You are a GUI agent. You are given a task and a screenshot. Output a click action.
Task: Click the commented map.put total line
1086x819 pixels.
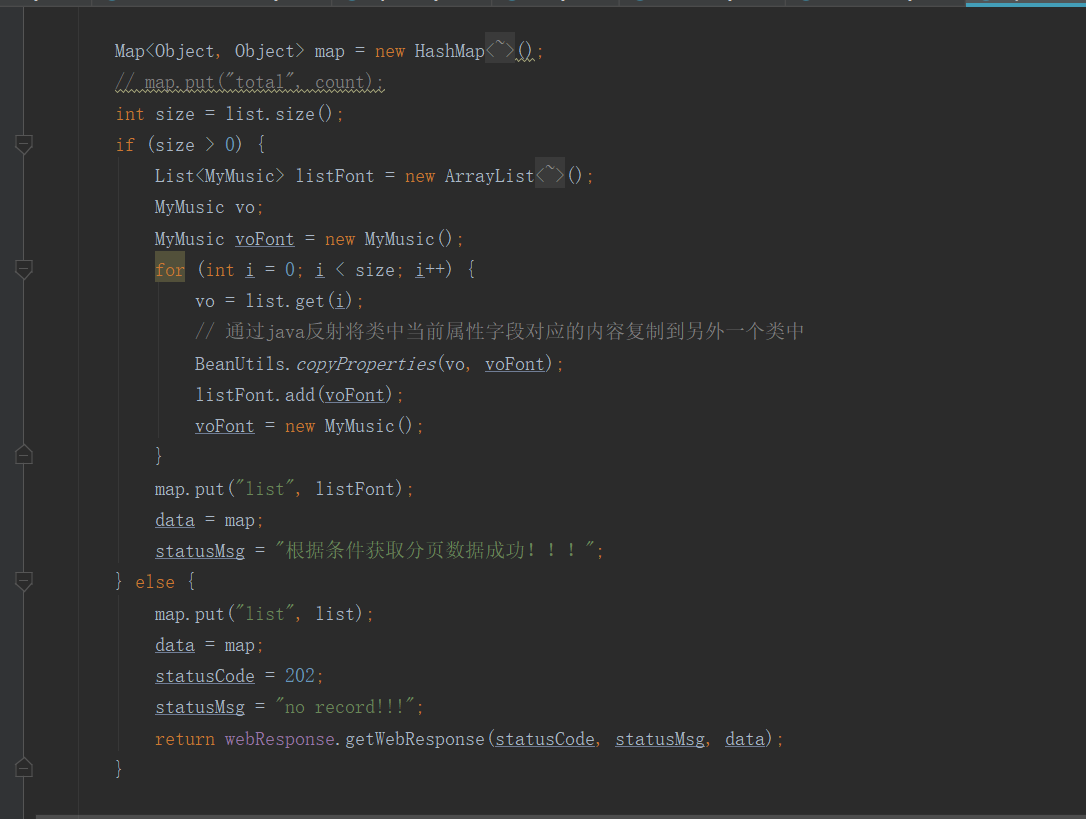pyautogui.click(x=249, y=82)
